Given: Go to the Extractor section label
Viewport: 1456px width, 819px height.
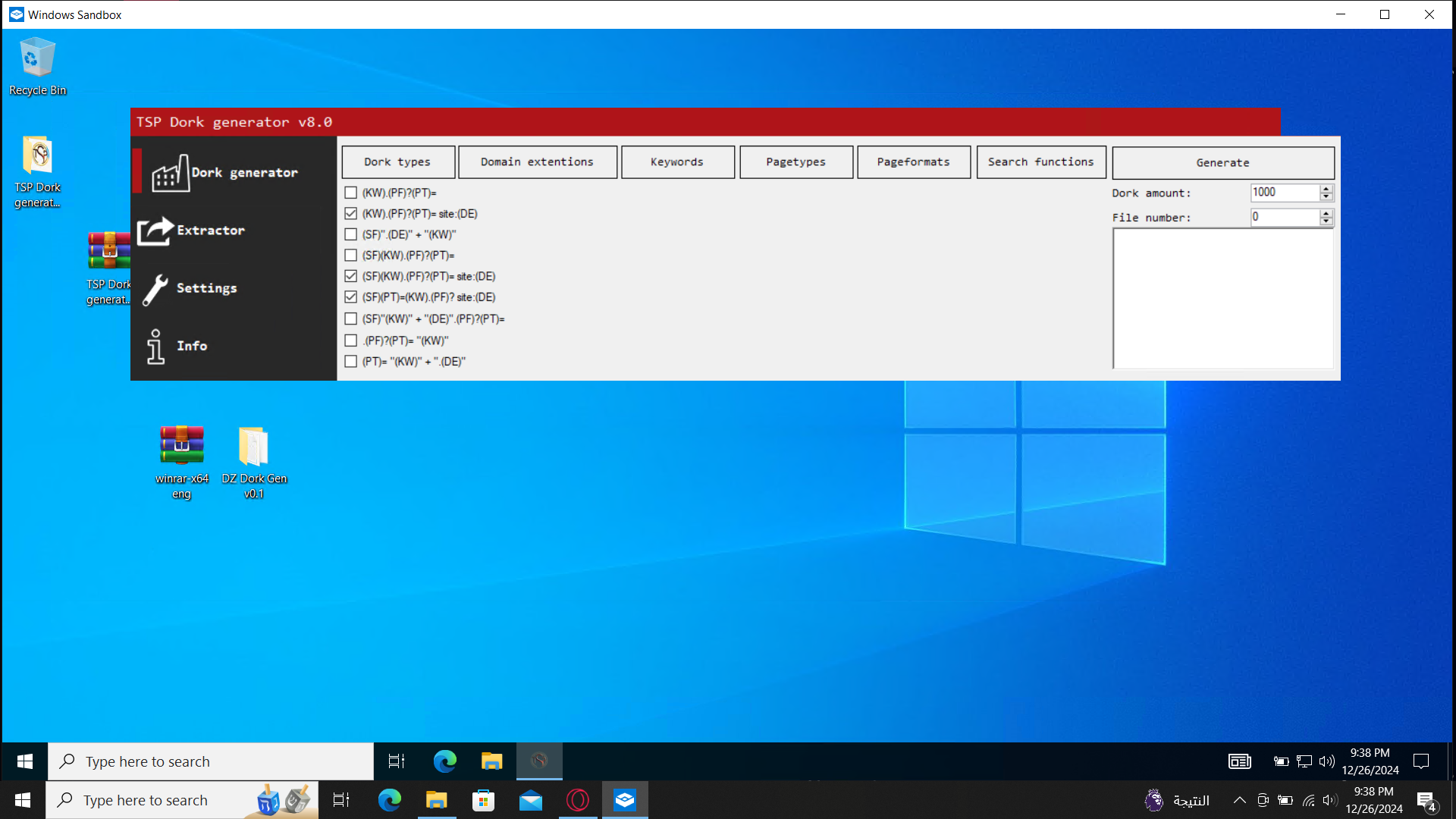Looking at the screenshot, I should 211,231.
